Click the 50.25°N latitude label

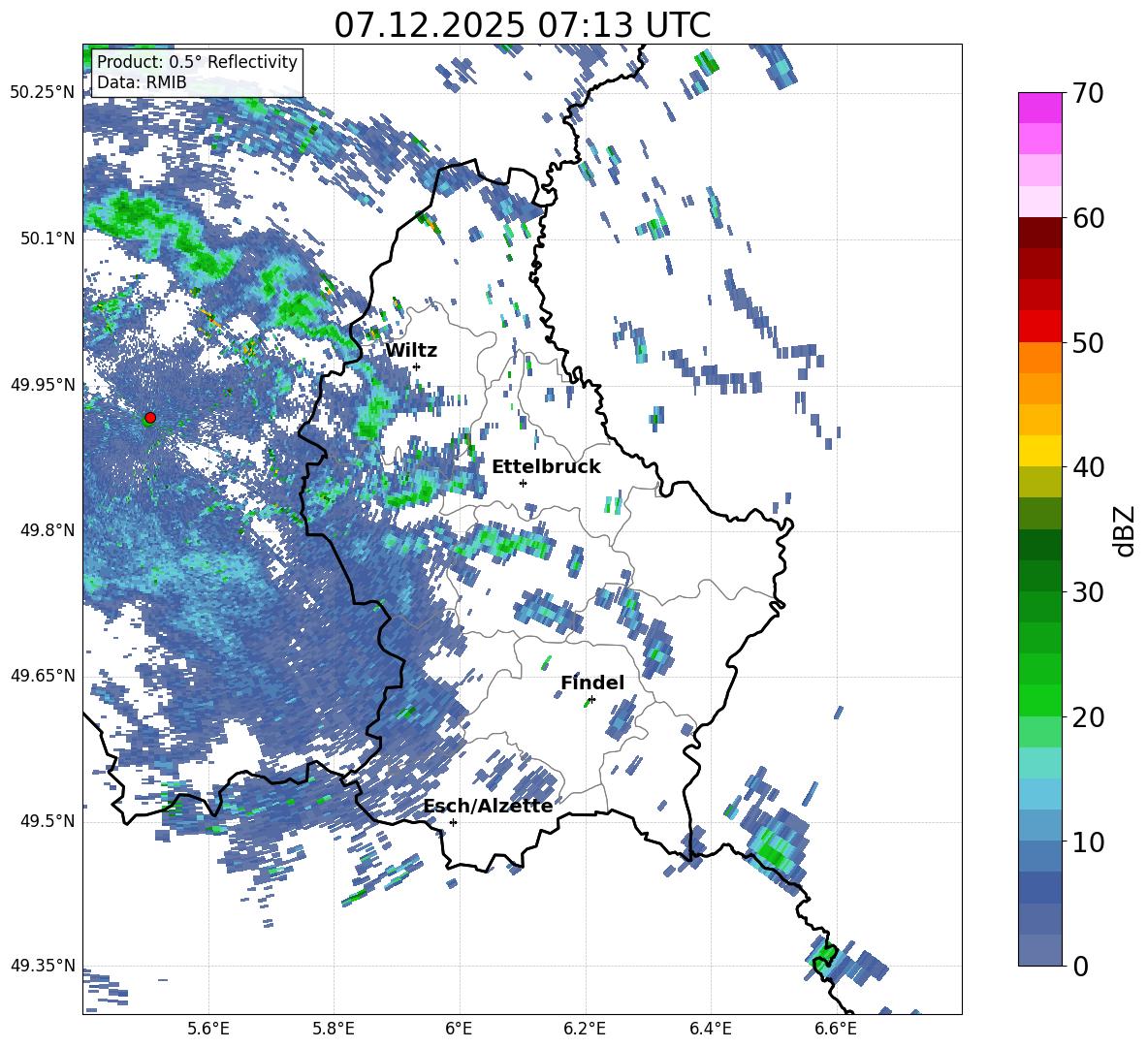pyautogui.click(x=43, y=93)
